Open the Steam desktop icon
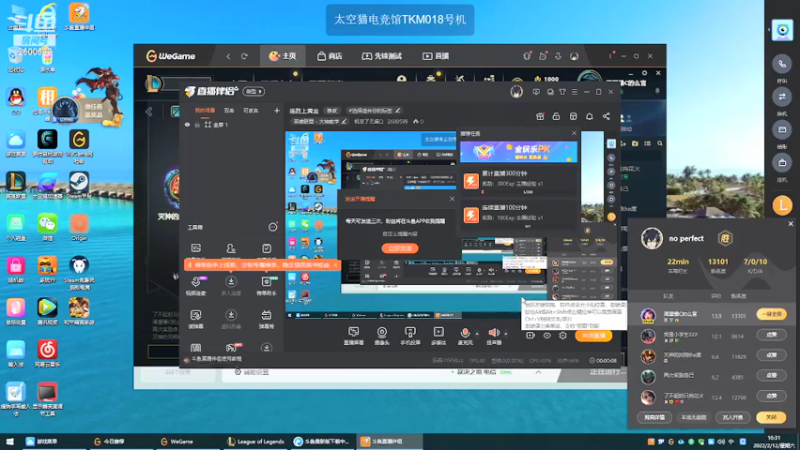The width and height of the screenshot is (800, 450). (79, 185)
